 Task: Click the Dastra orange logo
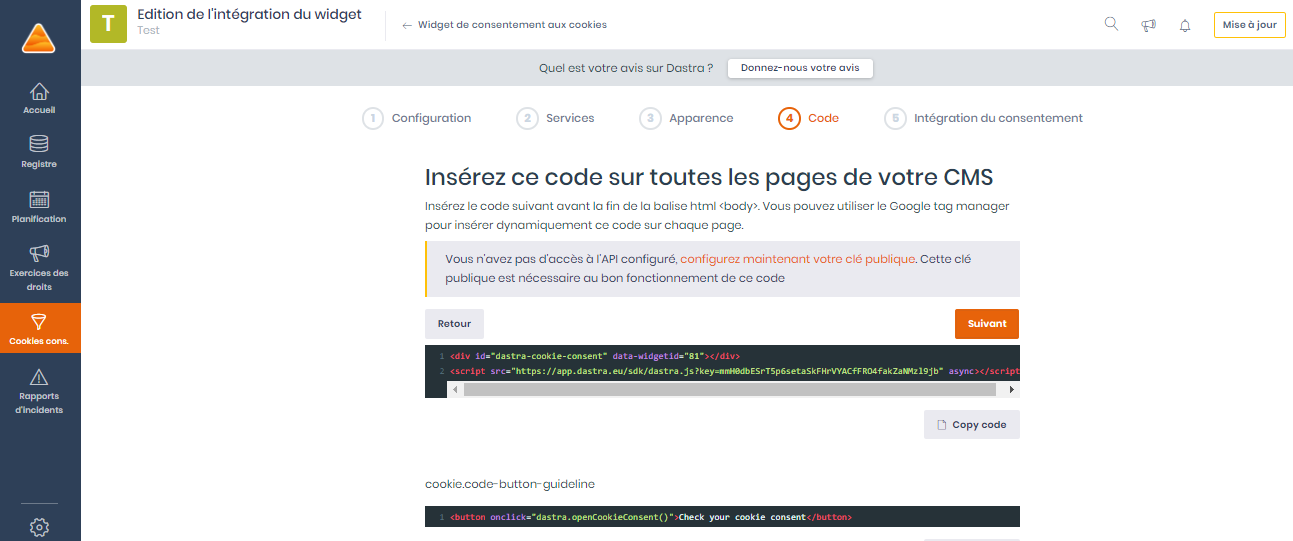point(38,38)
